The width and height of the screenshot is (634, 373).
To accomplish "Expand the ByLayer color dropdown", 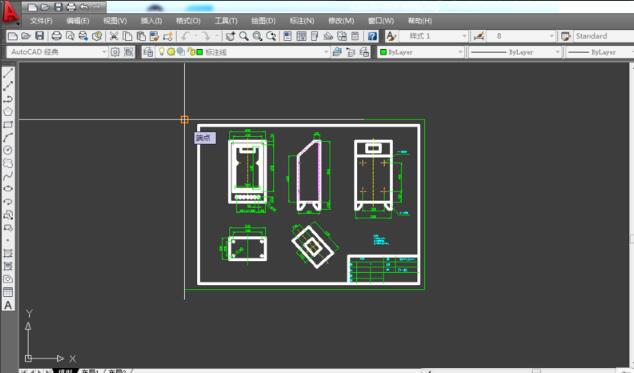I will pyautogui.click(x=460, y=52).
